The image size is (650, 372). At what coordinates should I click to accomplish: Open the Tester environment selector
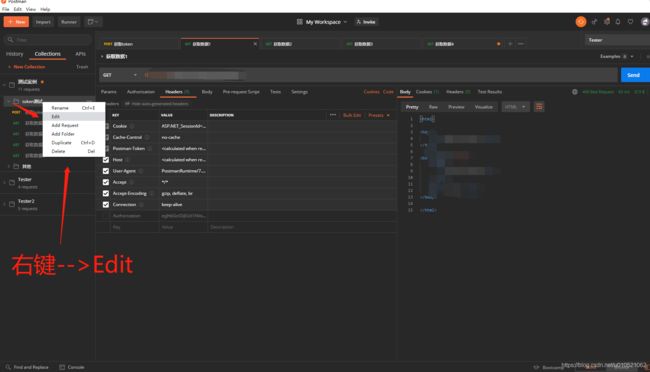[x=617, y=40]
